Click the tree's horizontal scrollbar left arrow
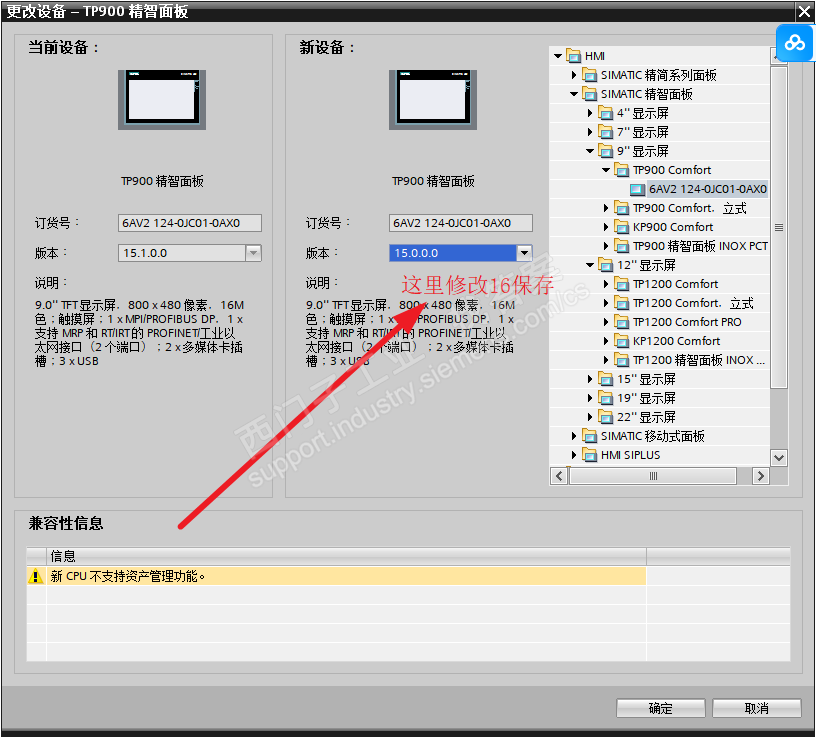The image size is (816, 738). pos(559,476)
